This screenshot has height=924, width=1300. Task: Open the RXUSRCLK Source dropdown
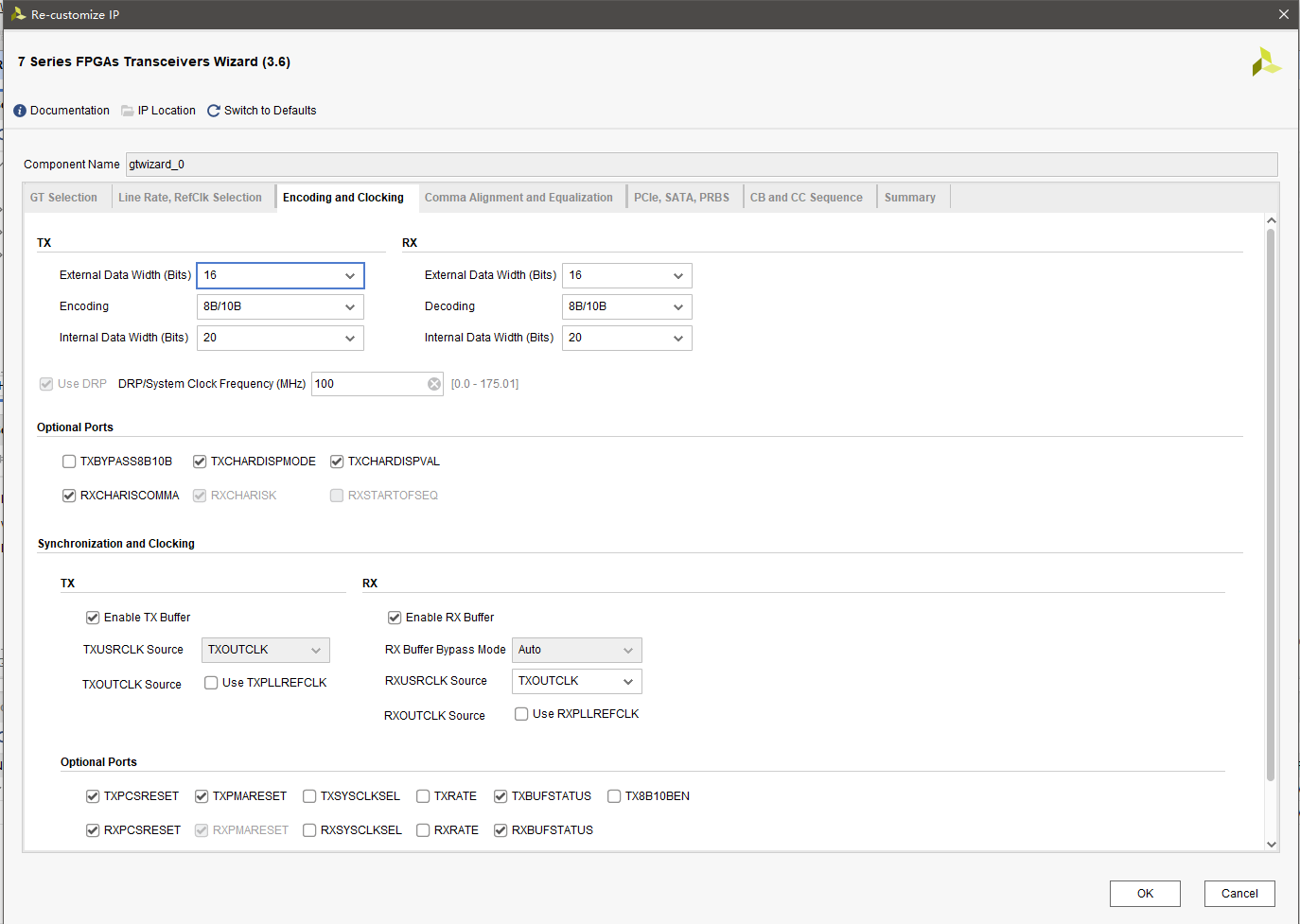[x=577, y=681]
